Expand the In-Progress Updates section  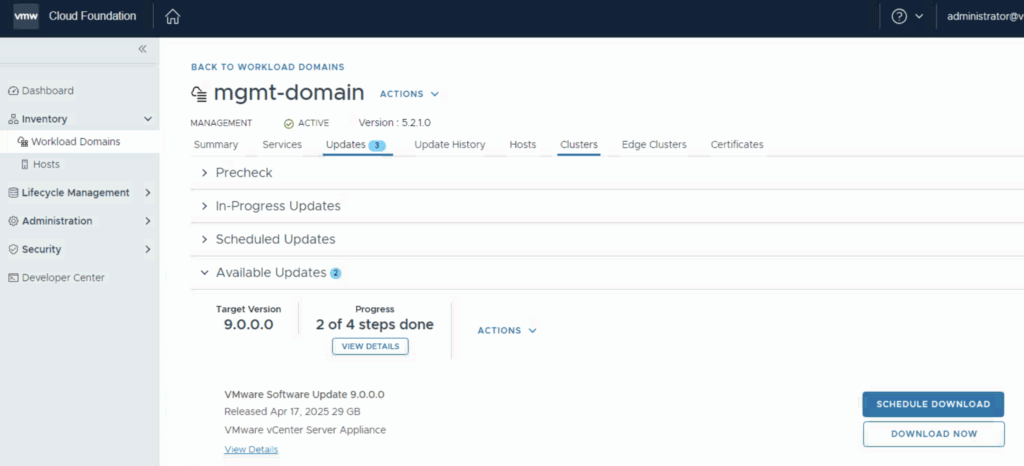(x=277, y=206)
